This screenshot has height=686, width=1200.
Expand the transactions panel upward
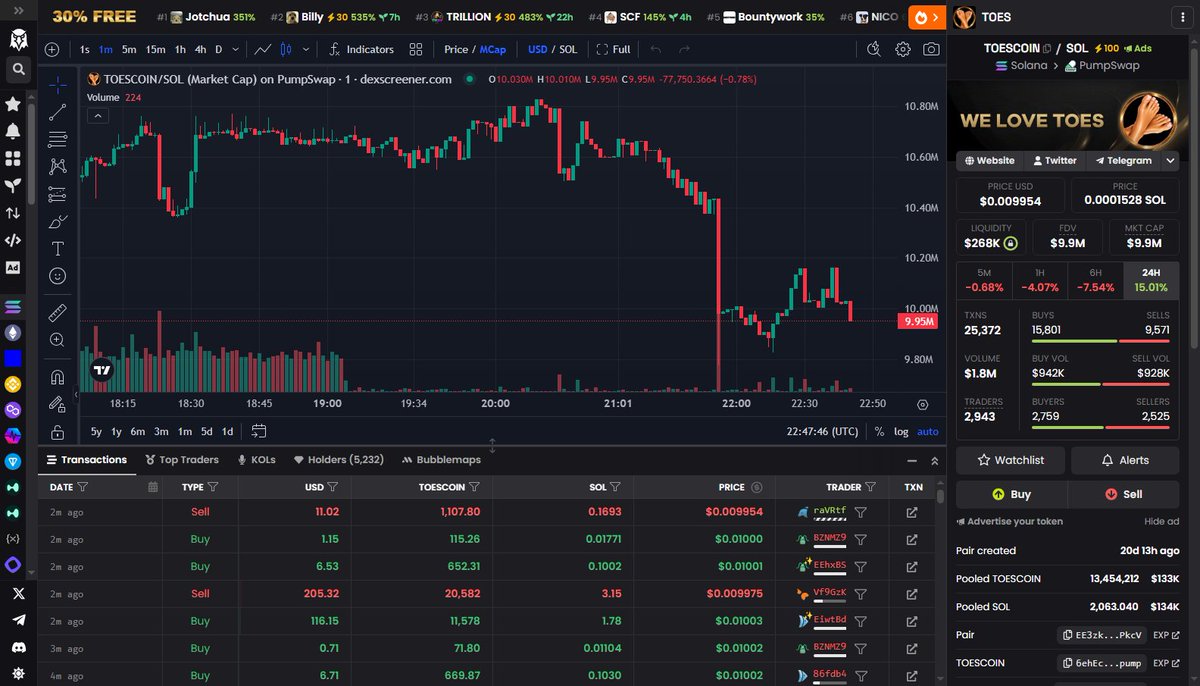click(x=935, y=460)
